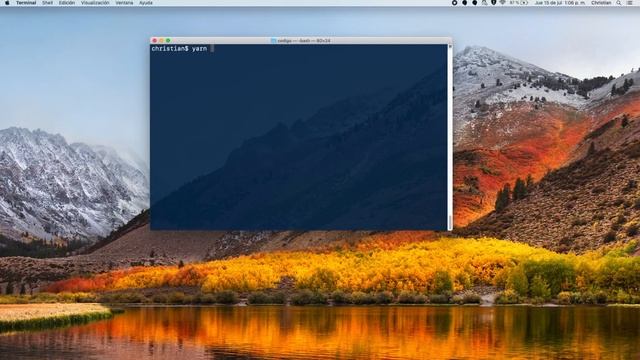The height and width of the screenshot is (360, 640).
Task: Open the Ventana menu
Action: click(124, 3)
